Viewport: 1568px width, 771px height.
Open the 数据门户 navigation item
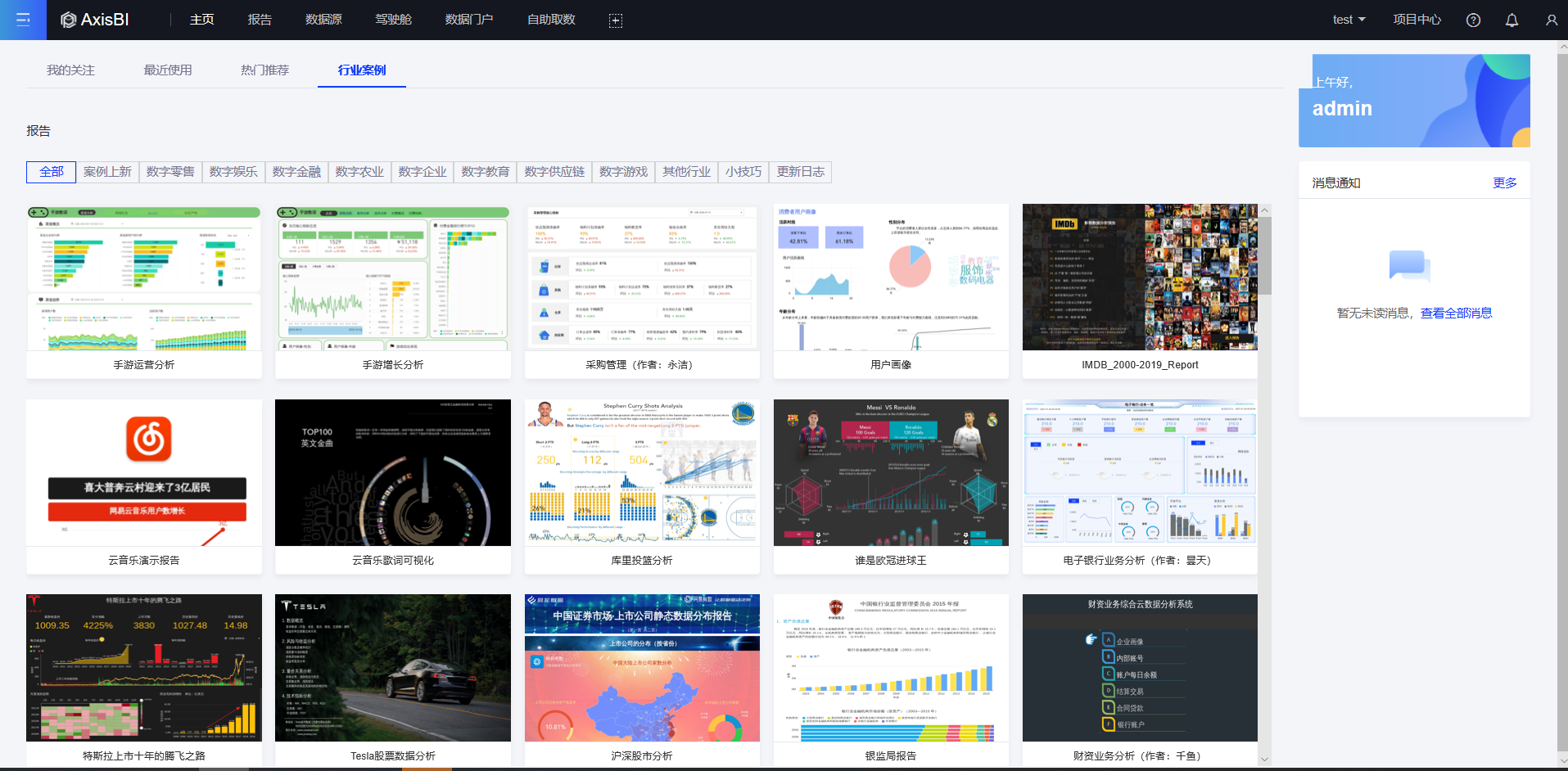pos(469,20)
